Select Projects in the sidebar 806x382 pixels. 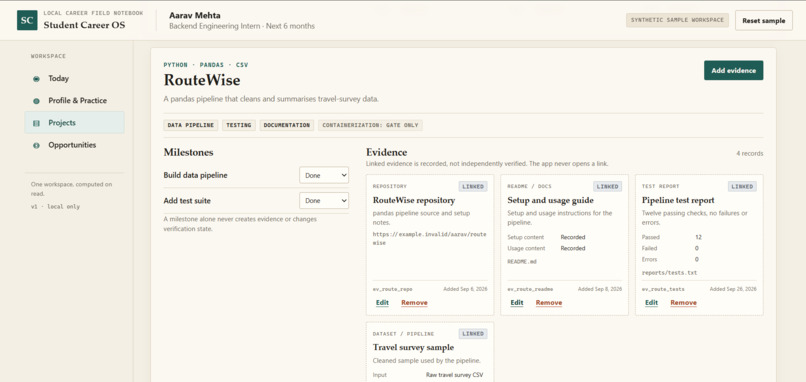pyautogui.click(x=74, y=123)
